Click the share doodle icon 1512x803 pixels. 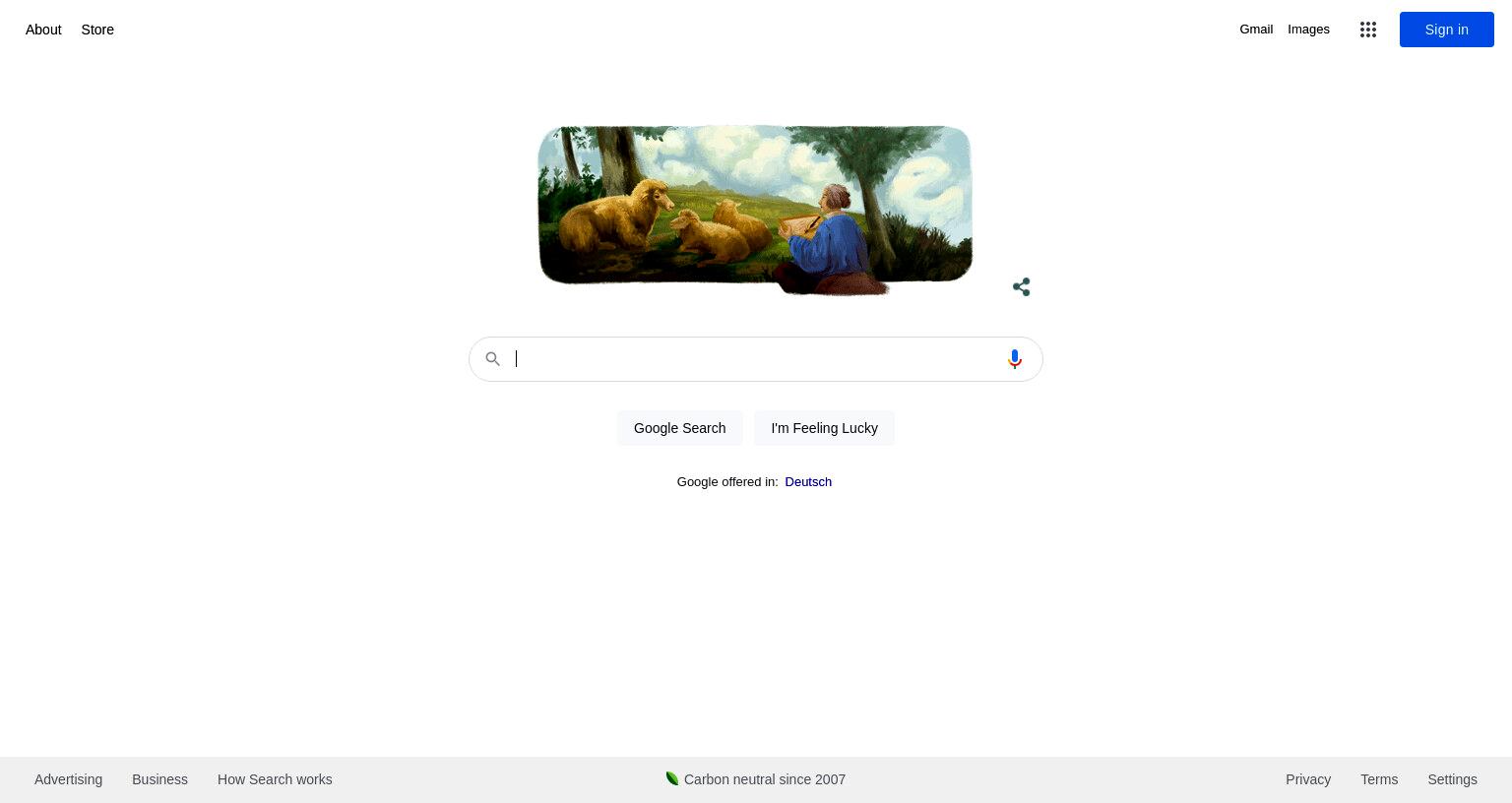[1022, 287]
